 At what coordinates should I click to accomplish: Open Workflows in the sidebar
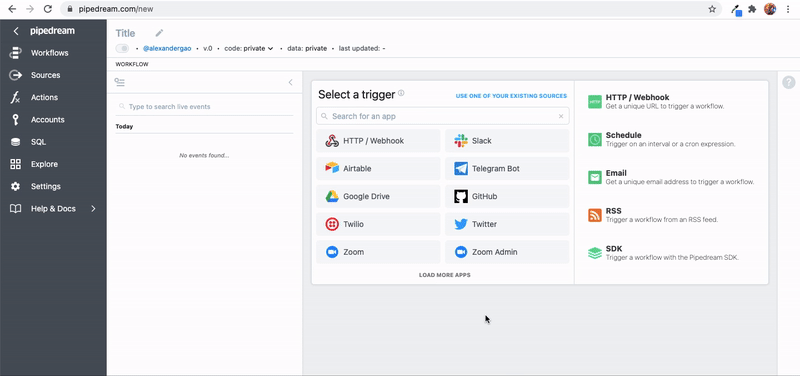(49, 53)
